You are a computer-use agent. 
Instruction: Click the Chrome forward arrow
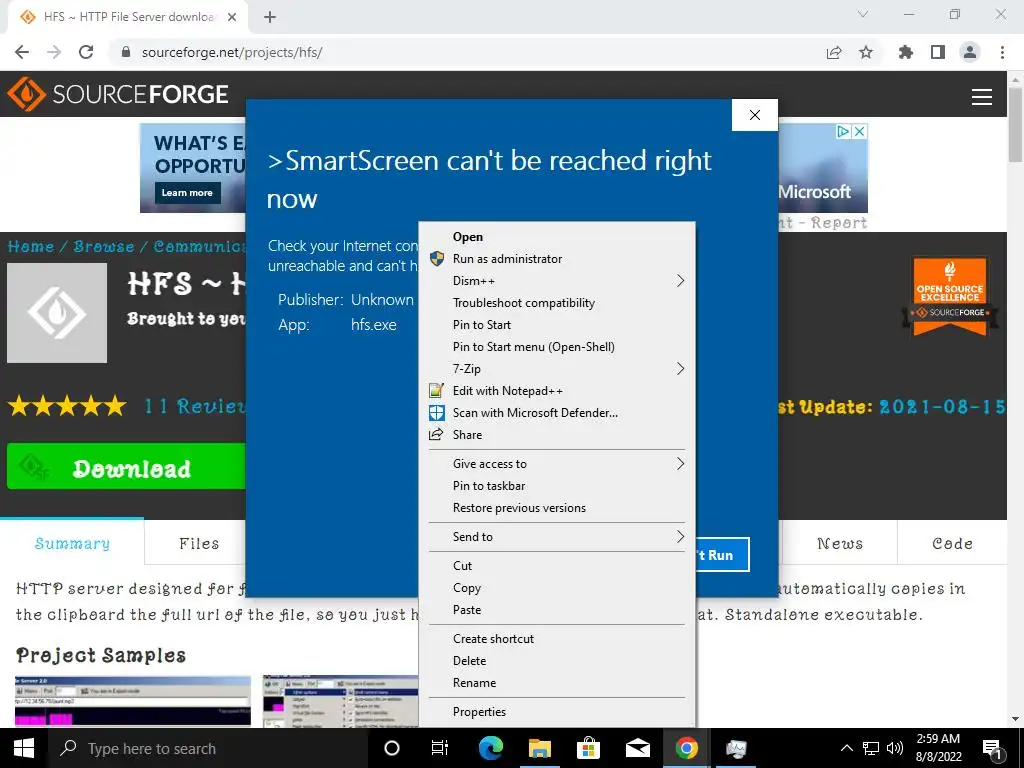pos(54,52)
